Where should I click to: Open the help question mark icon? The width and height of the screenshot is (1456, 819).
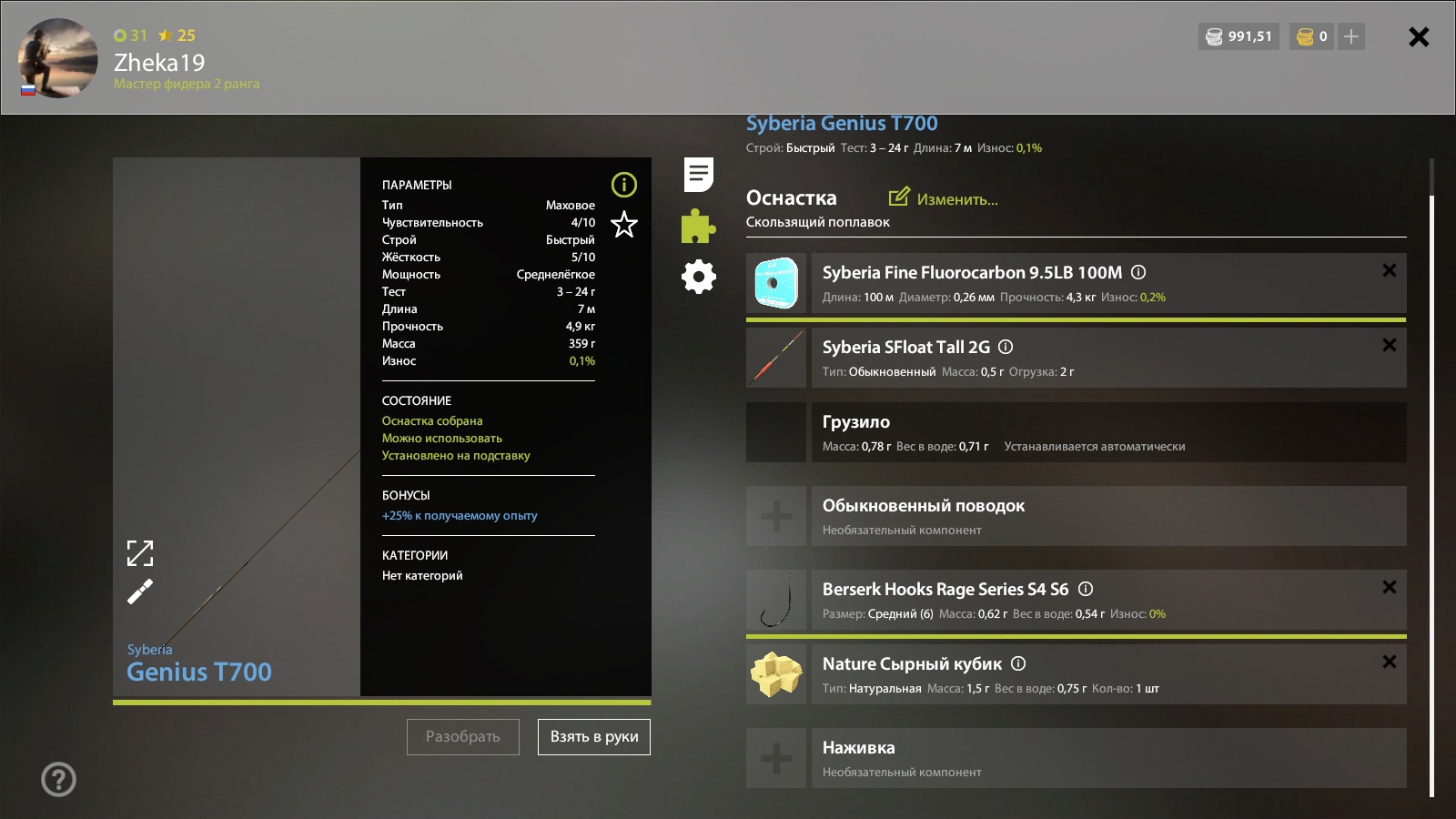coord(58,779)
